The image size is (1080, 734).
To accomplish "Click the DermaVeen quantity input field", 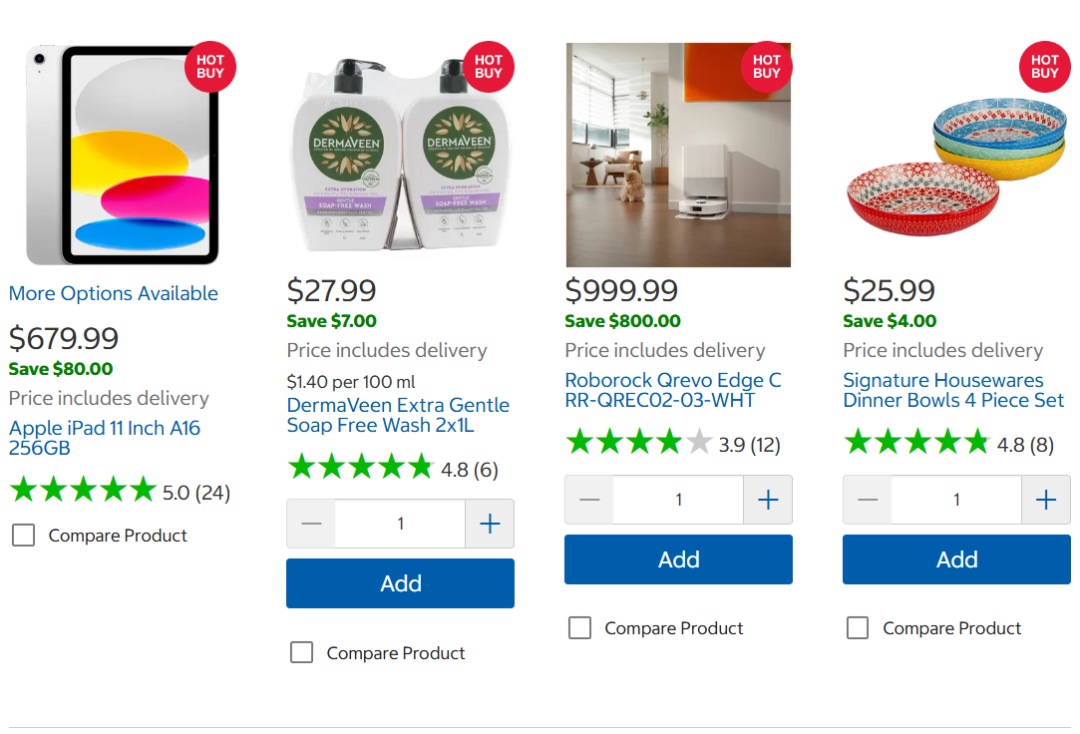I will point(400,524).
